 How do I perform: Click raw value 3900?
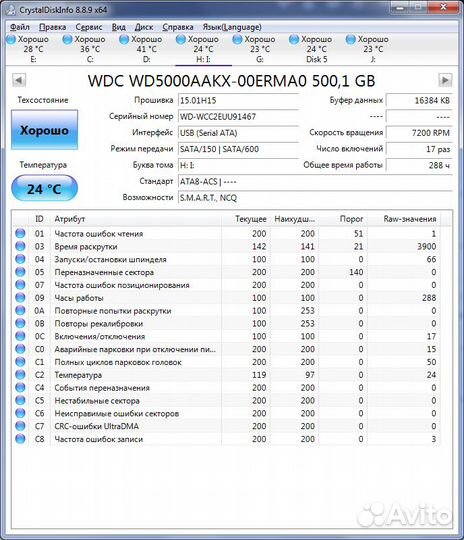tap(426, 247)
